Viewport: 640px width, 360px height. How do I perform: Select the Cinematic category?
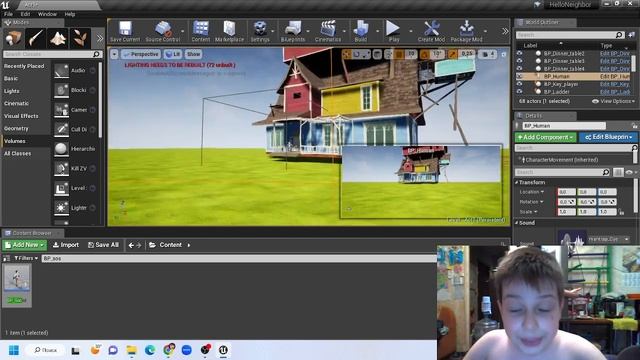(16, 103)
